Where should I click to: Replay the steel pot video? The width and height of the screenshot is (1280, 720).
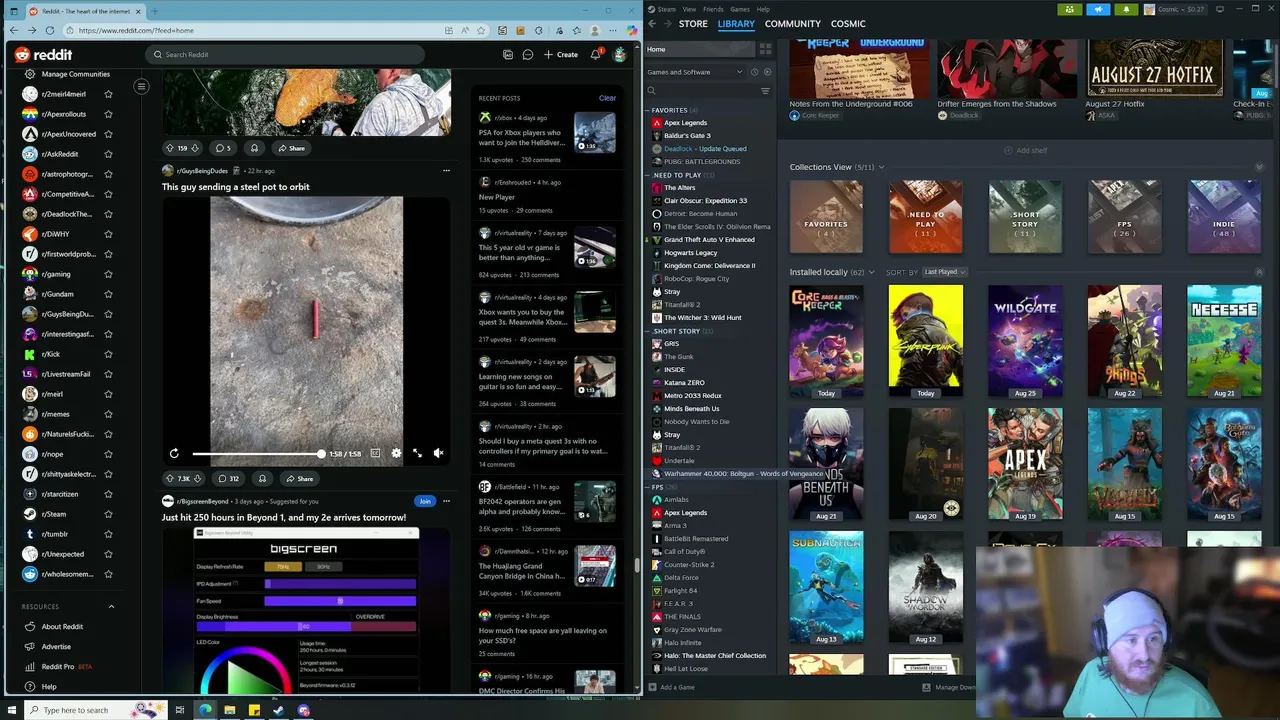[x=174, y=453]
